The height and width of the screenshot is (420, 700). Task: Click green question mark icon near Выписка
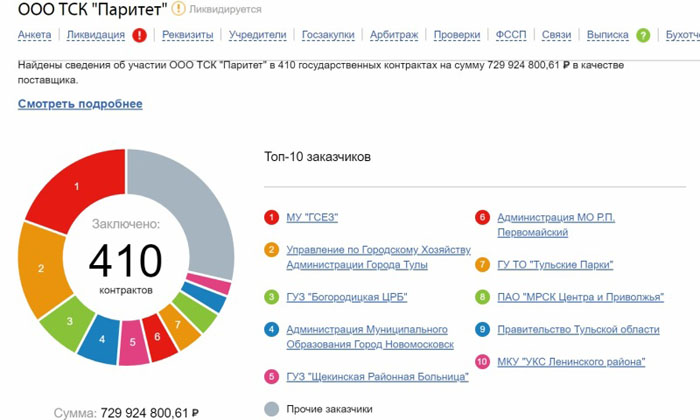(x=643, y=35)
